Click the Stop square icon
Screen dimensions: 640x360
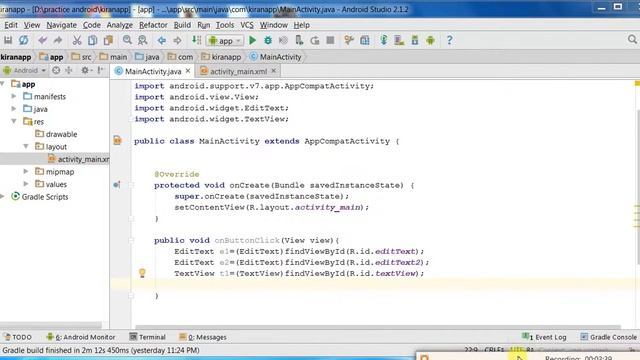point(330,40)
